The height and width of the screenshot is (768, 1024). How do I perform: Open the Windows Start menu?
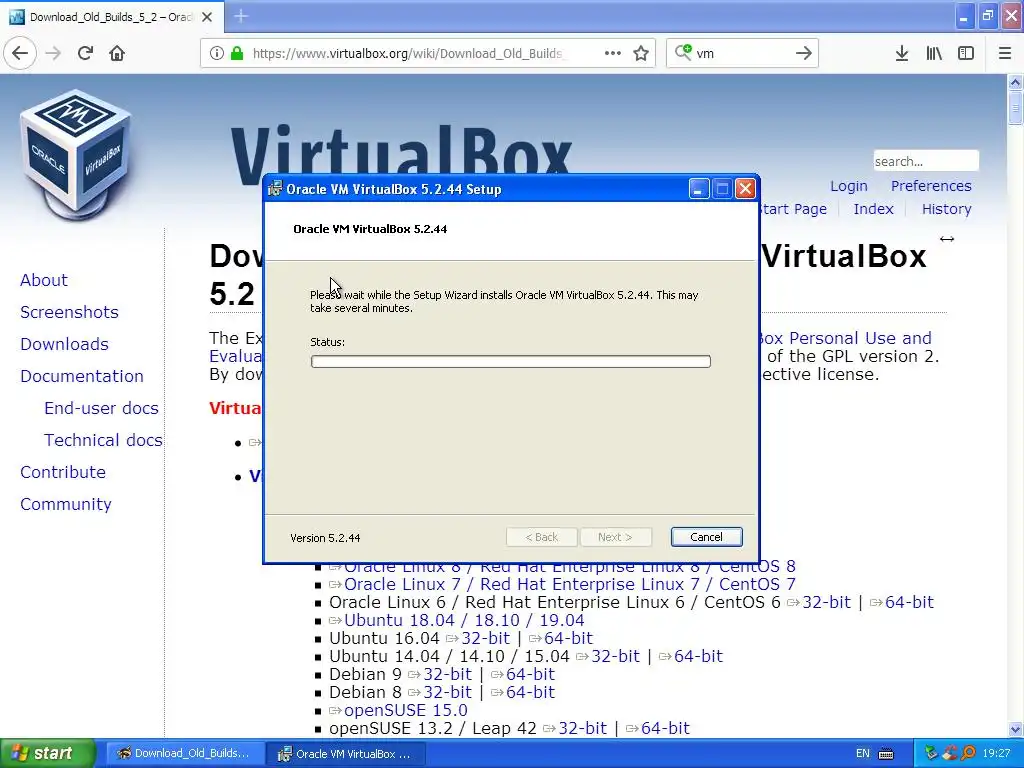coord(48,754)
